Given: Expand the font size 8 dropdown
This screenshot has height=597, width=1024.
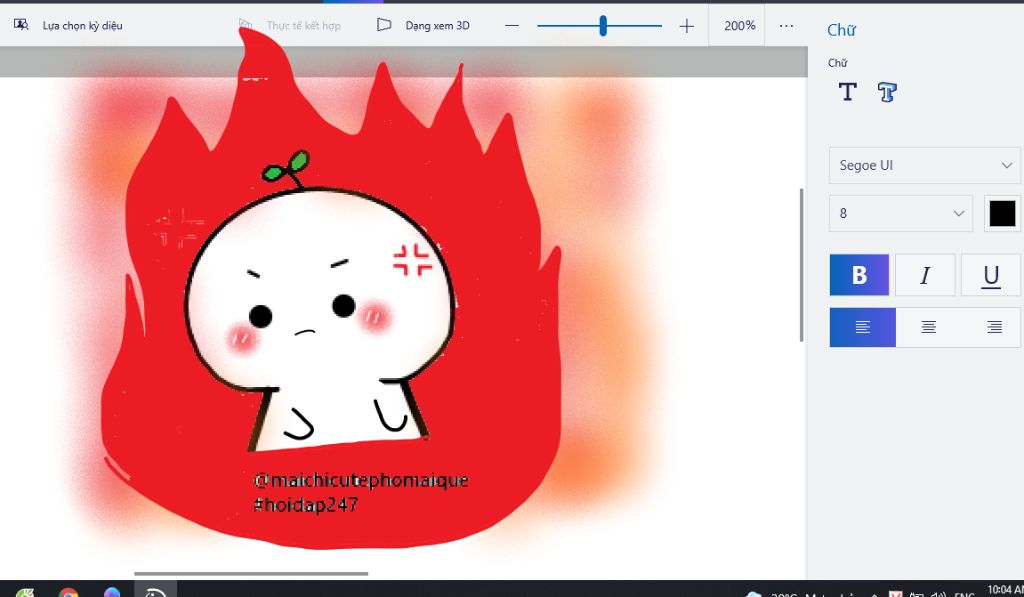Looking at the screenshot, I should (x=901, y=213).
